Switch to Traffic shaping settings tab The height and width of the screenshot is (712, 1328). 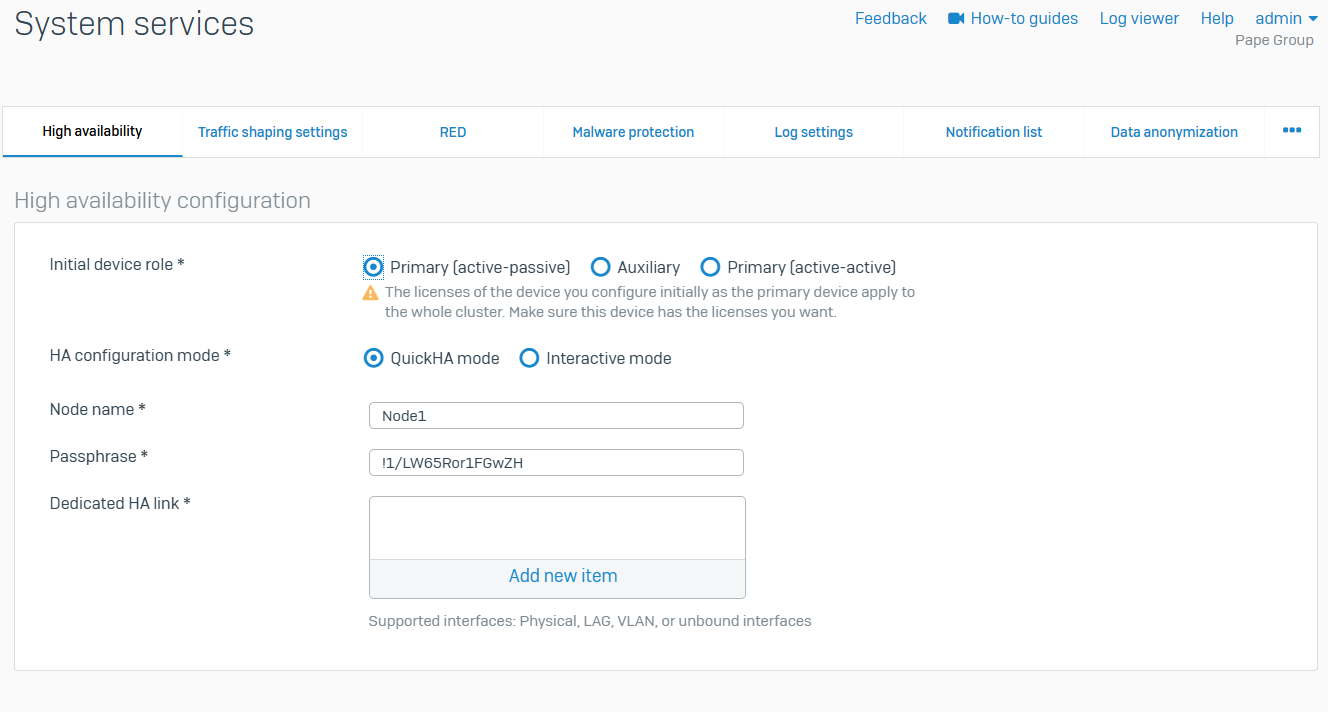coord(272,132)
